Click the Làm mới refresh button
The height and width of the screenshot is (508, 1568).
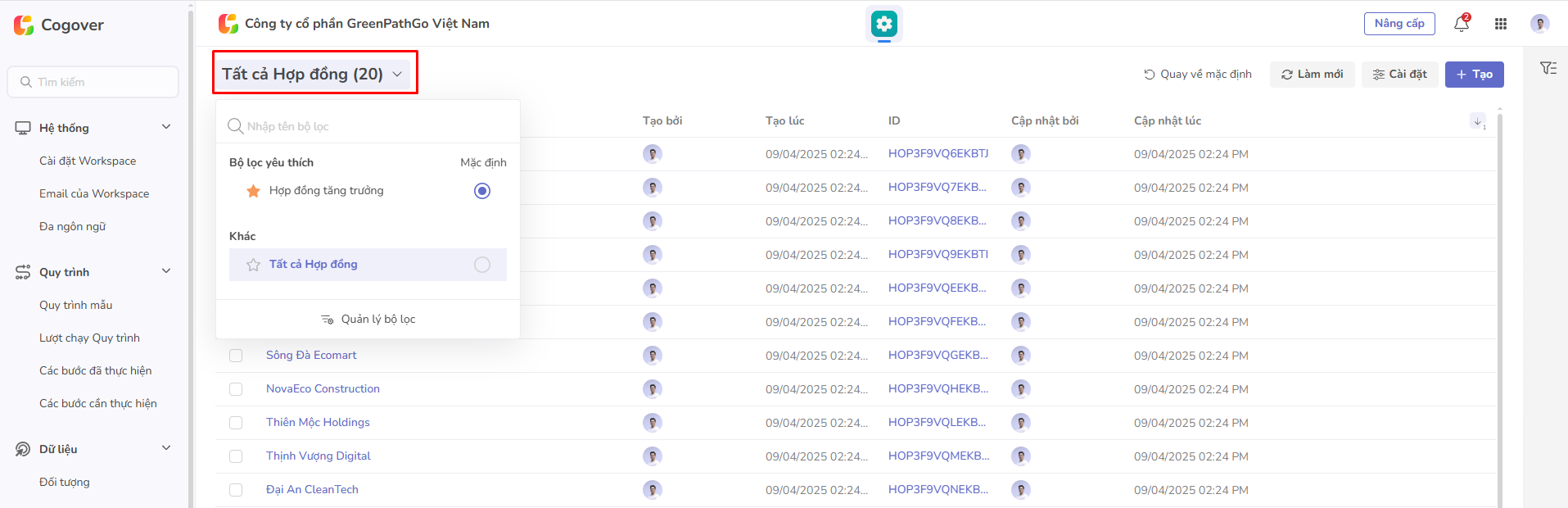pos(1313,75)
